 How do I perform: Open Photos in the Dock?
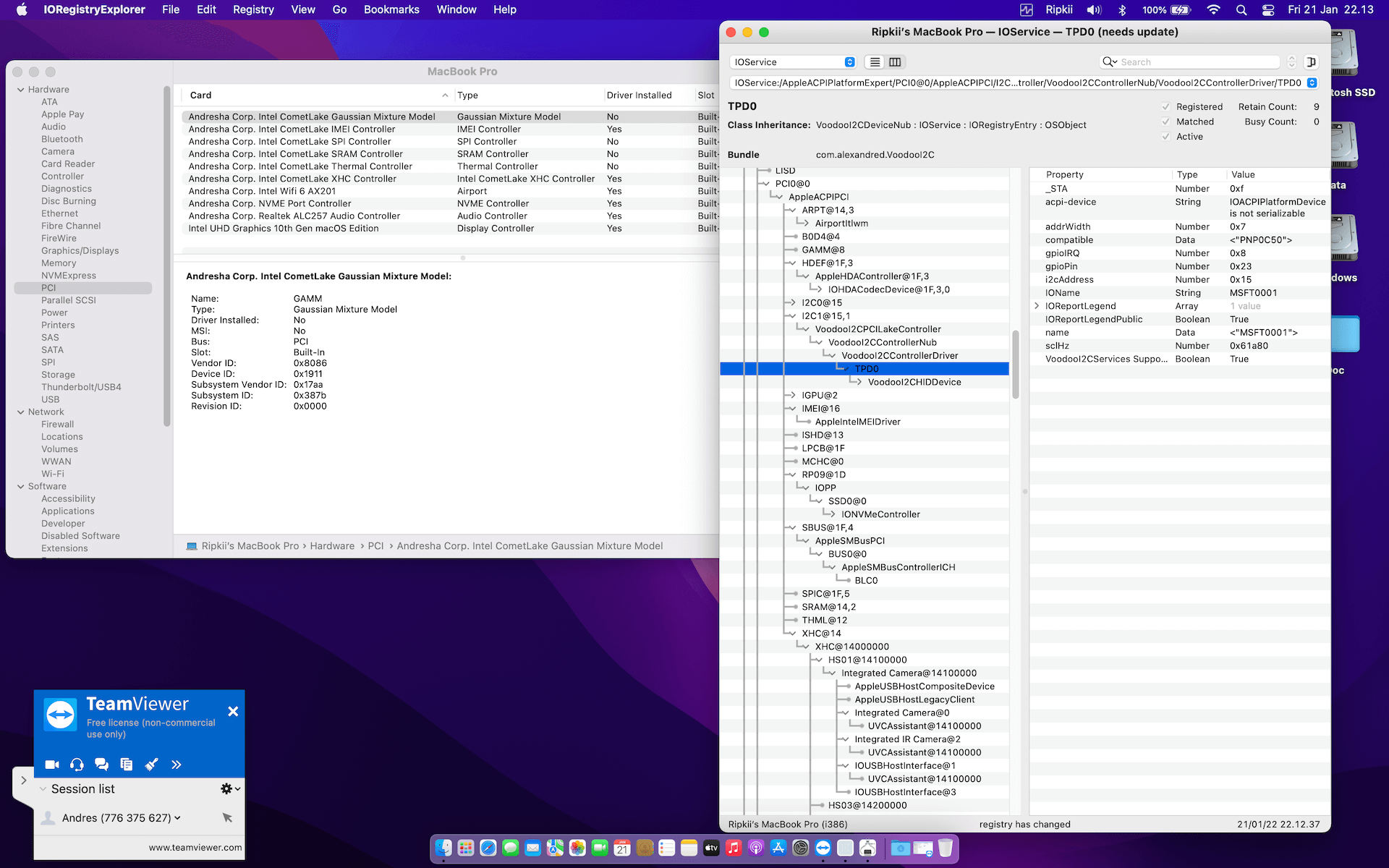point(577,848)
